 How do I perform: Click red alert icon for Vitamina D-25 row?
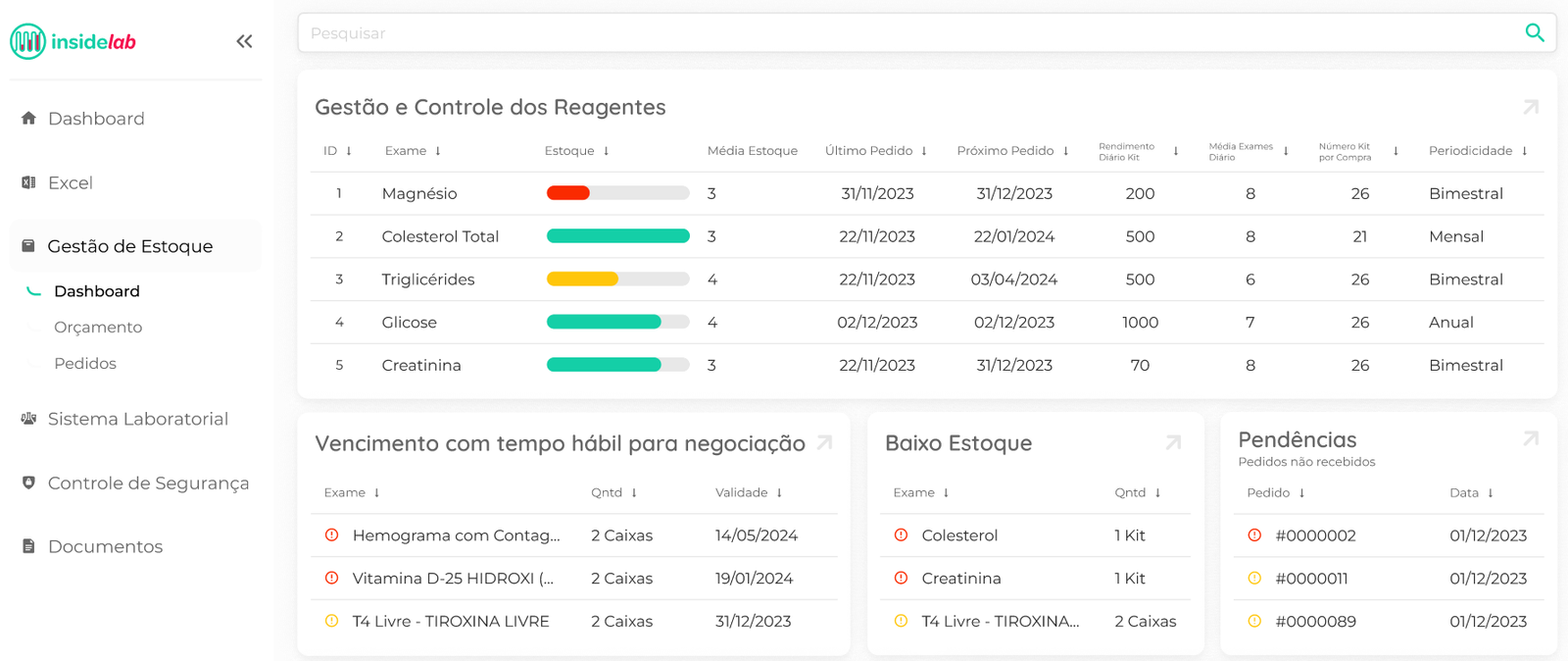pyautogui.click(x=331, y=578)
